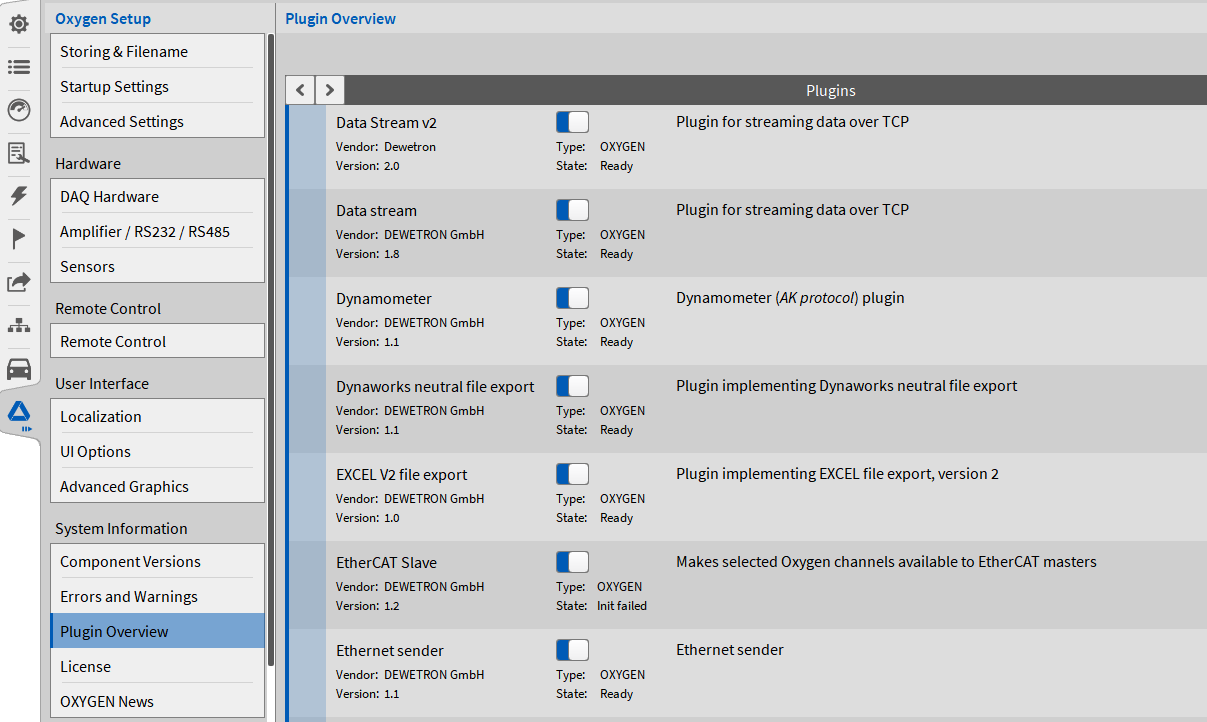Image resolution: width=1207 pixels, height=722 pixels.
Task: Open Remote Control settings item
Action: [x=157, y=341]
